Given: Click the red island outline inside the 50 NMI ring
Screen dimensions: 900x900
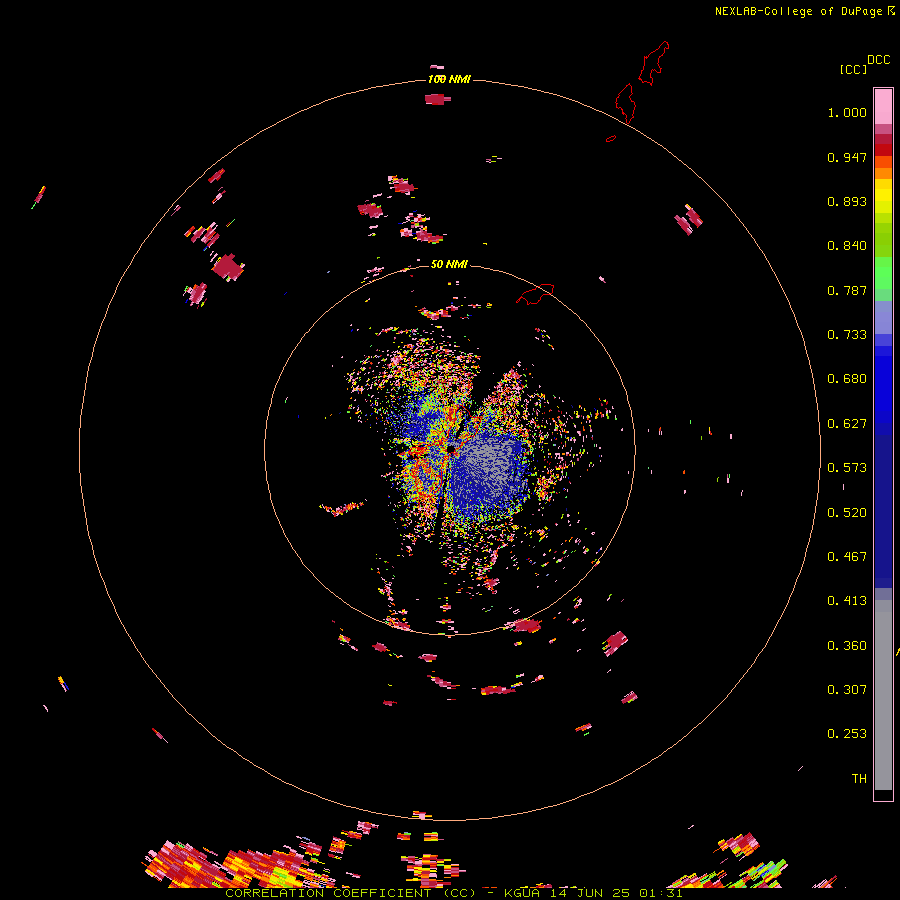Looking at the screenshot, I should [x=535, y=293].
